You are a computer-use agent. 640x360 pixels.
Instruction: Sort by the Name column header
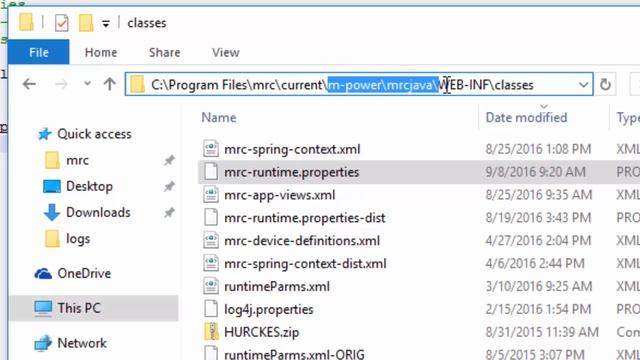[x=219, y=118]
